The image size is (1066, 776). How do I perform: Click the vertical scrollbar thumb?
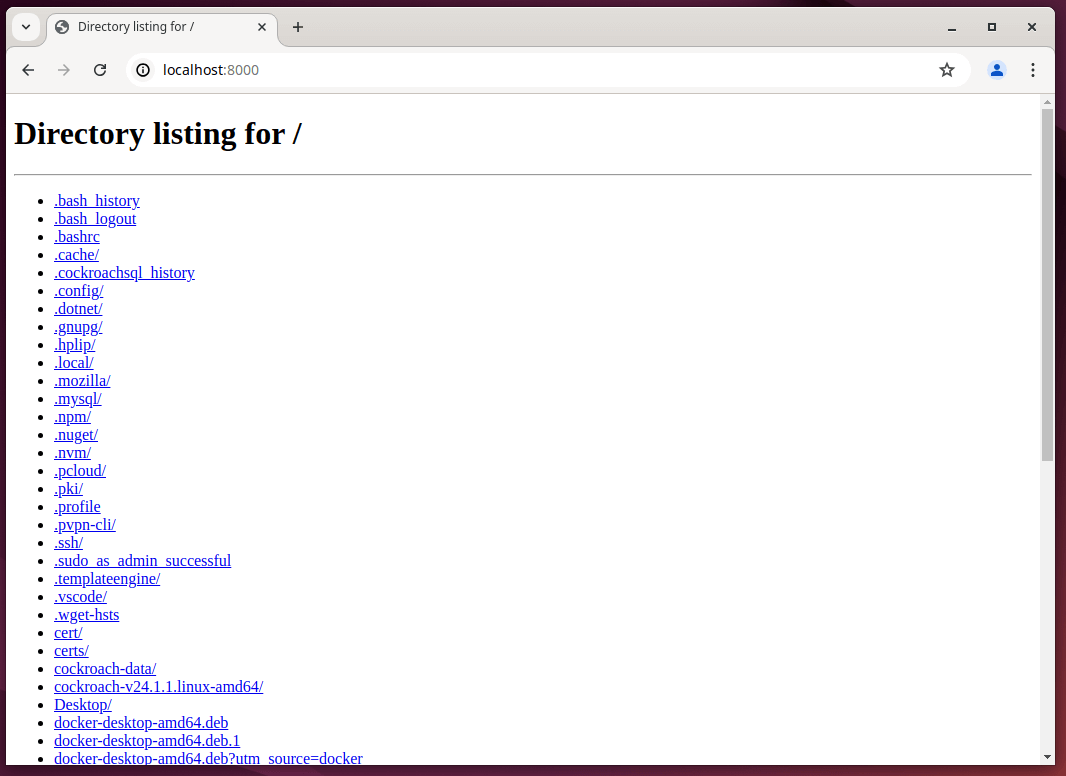coord(1047,284)
